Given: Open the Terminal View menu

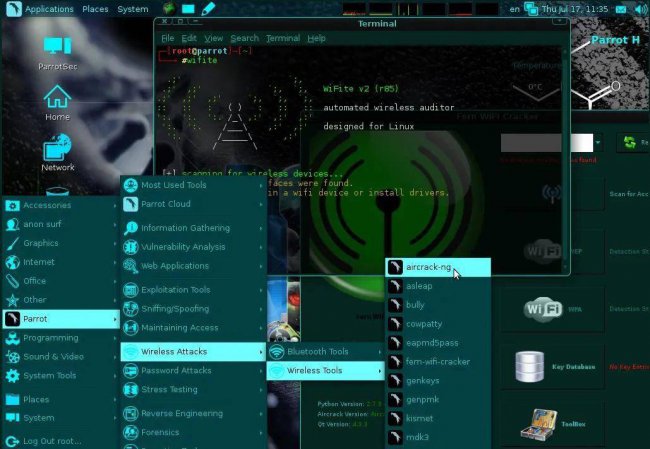Looking at the screenshot, I should pos(213,38).
